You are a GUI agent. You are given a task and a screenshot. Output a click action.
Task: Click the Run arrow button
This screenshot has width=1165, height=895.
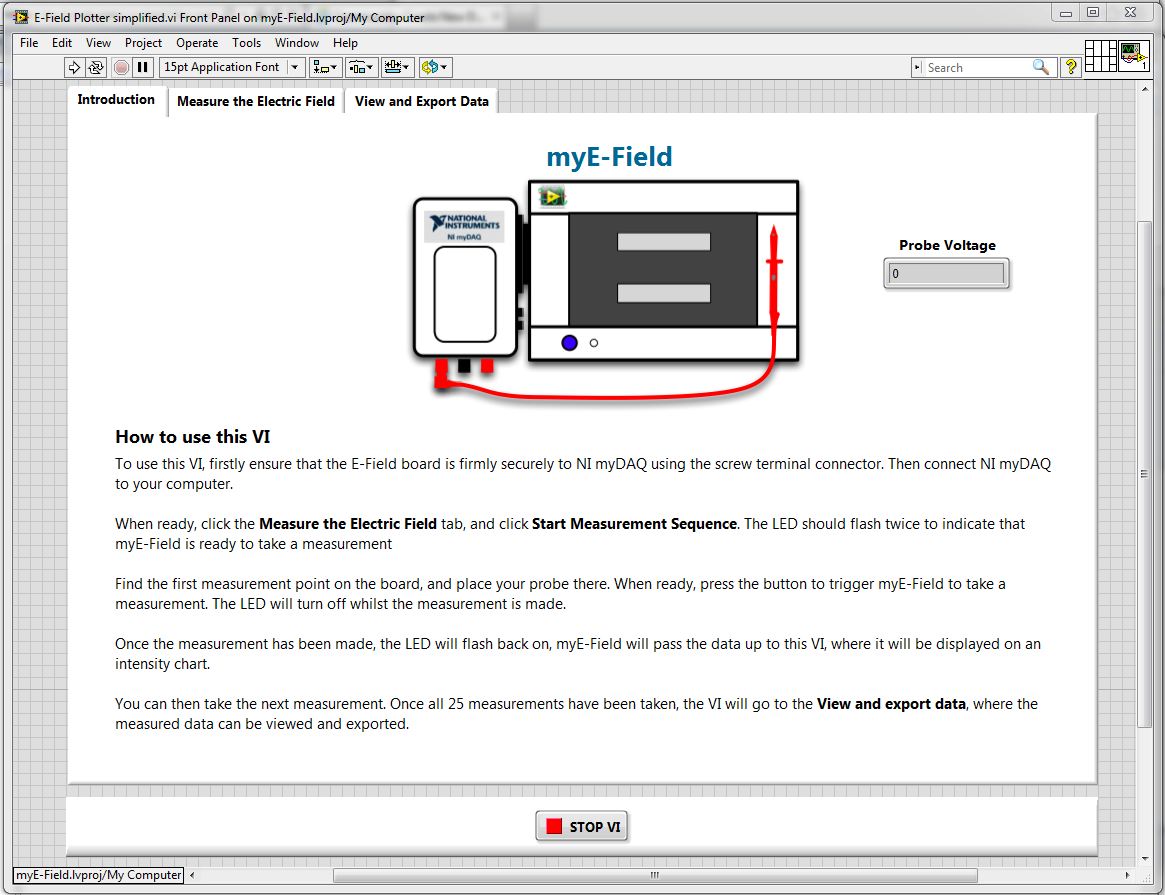[74, 68]
